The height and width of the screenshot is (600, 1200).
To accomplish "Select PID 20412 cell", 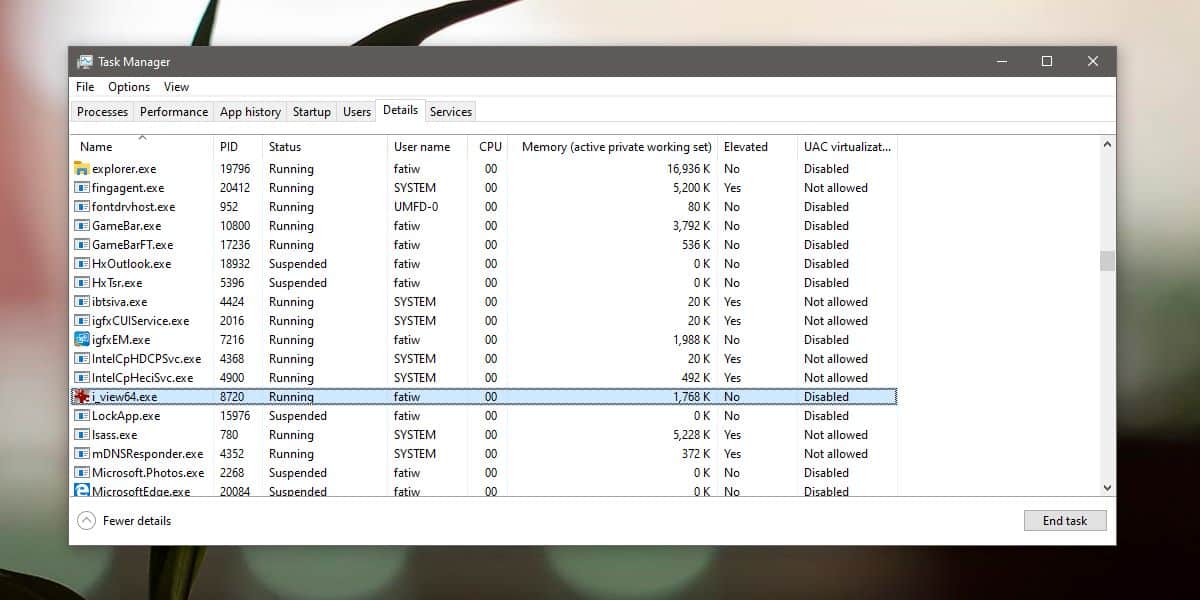I will 235,188.
